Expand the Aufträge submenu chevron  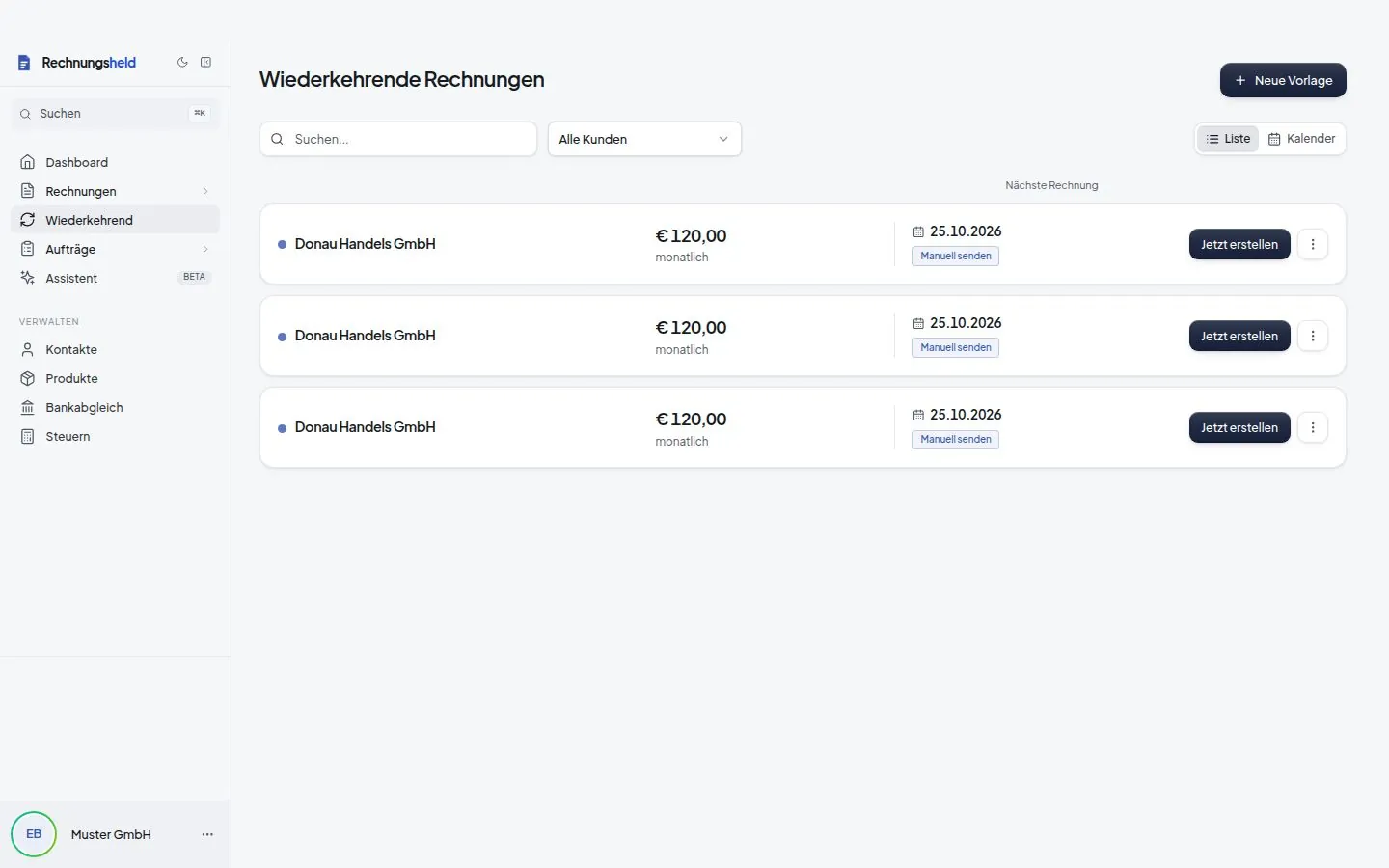point(205,249)
